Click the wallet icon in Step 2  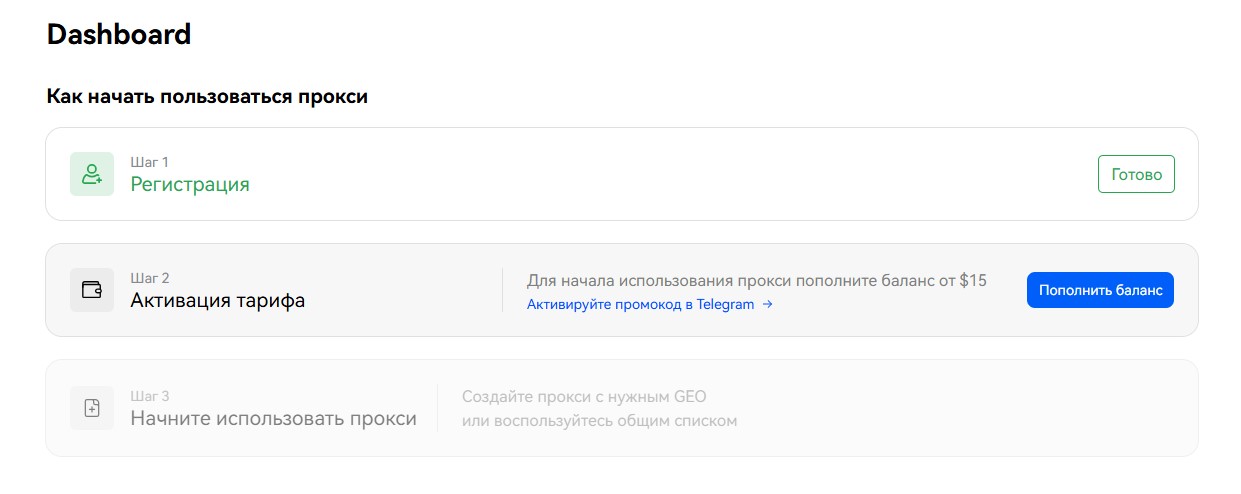[x=92, y=290]
